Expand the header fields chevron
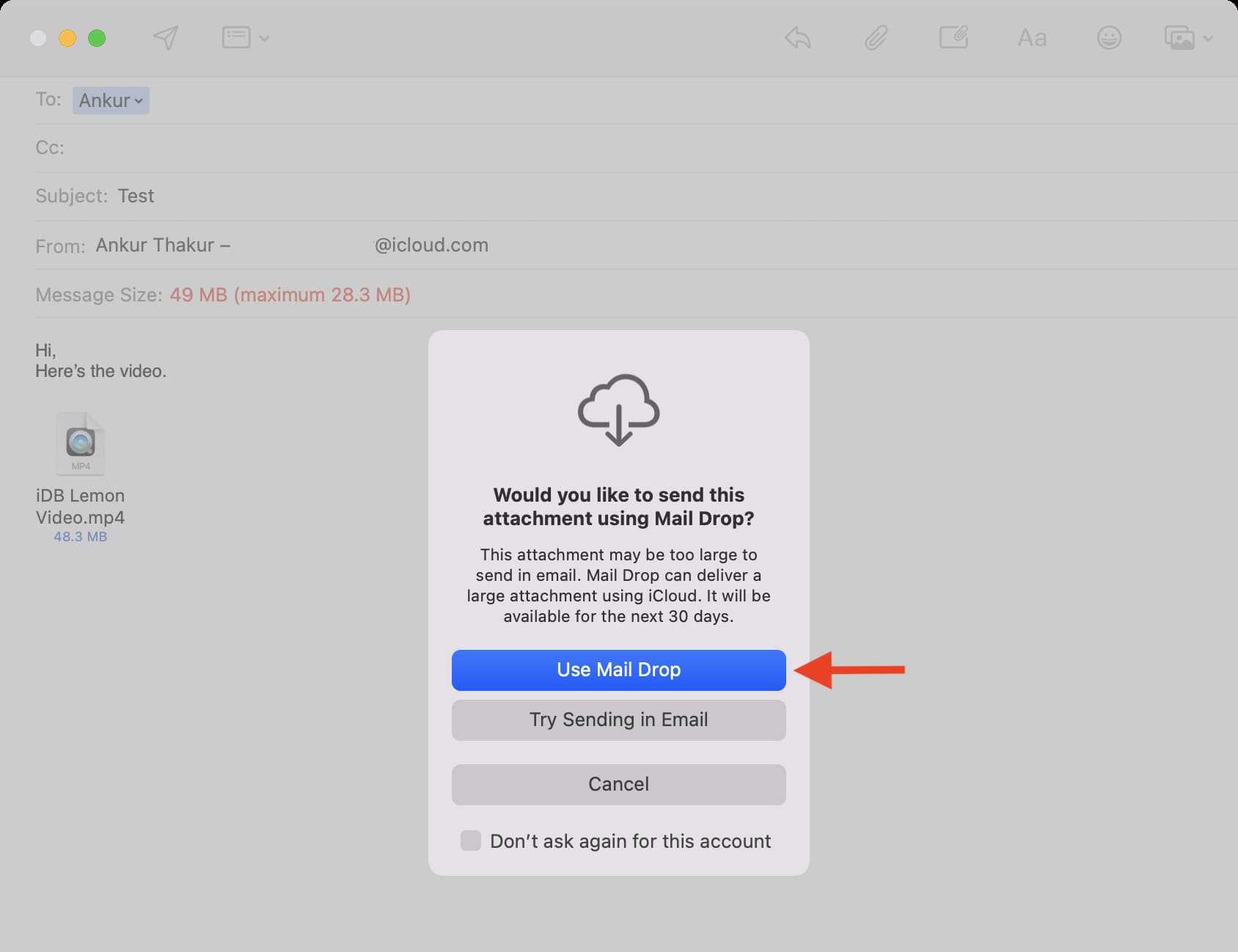 265,38
